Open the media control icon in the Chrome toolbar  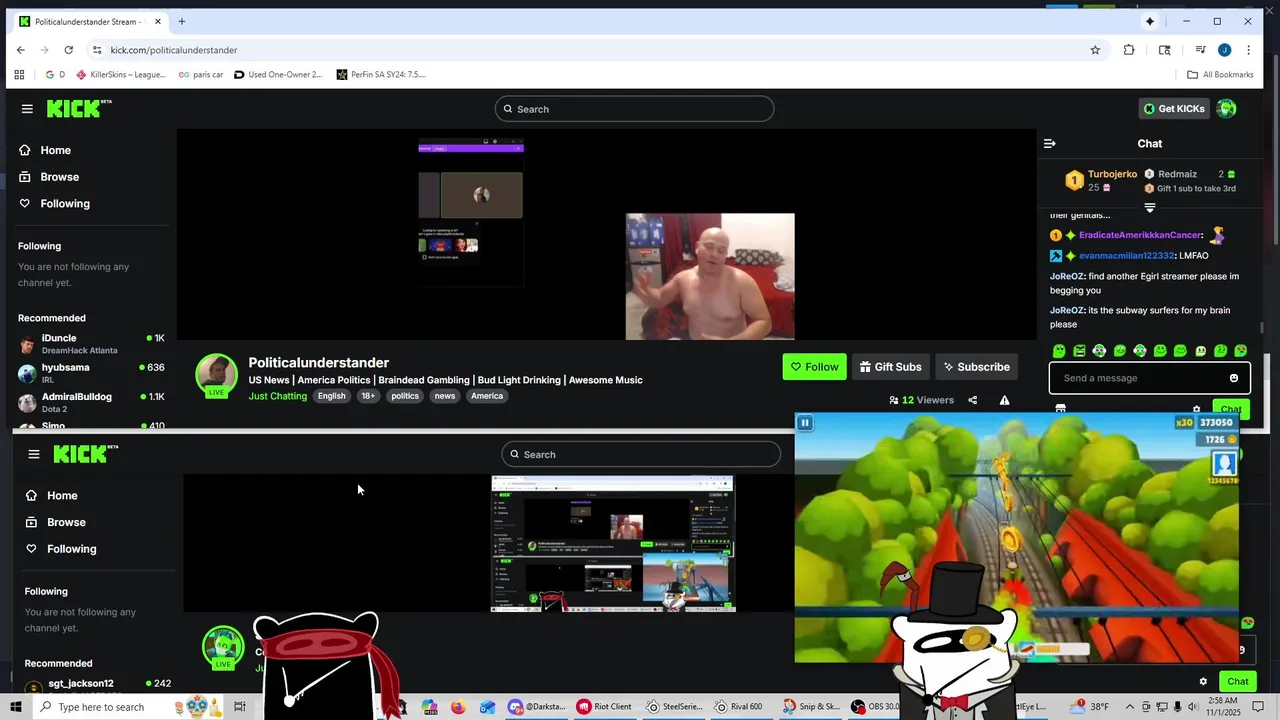pos(1200,50)
